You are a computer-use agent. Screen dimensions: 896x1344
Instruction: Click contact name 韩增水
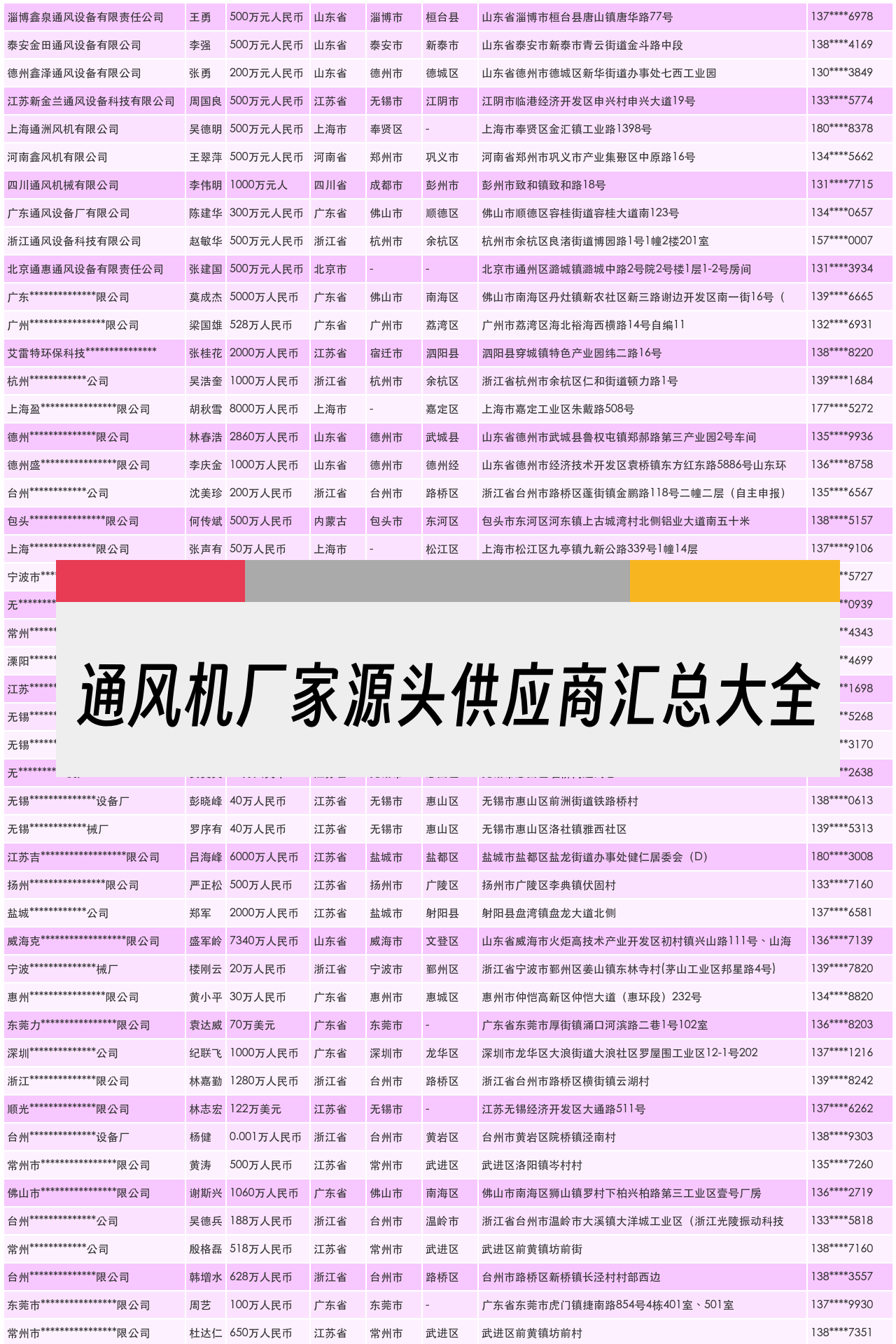point(206,1277)
